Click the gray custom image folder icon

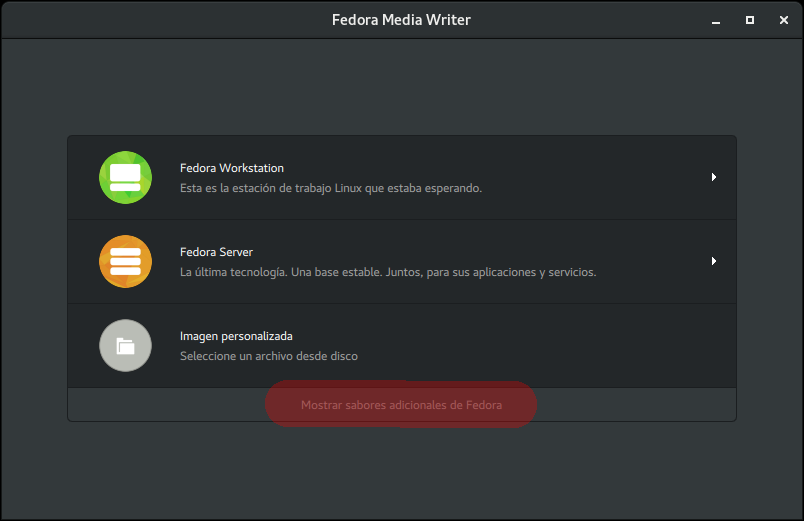125,346
